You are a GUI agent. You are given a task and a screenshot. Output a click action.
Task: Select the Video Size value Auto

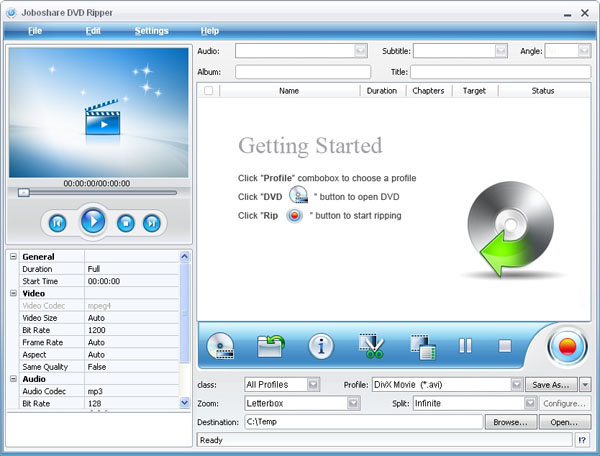[132, 318]
